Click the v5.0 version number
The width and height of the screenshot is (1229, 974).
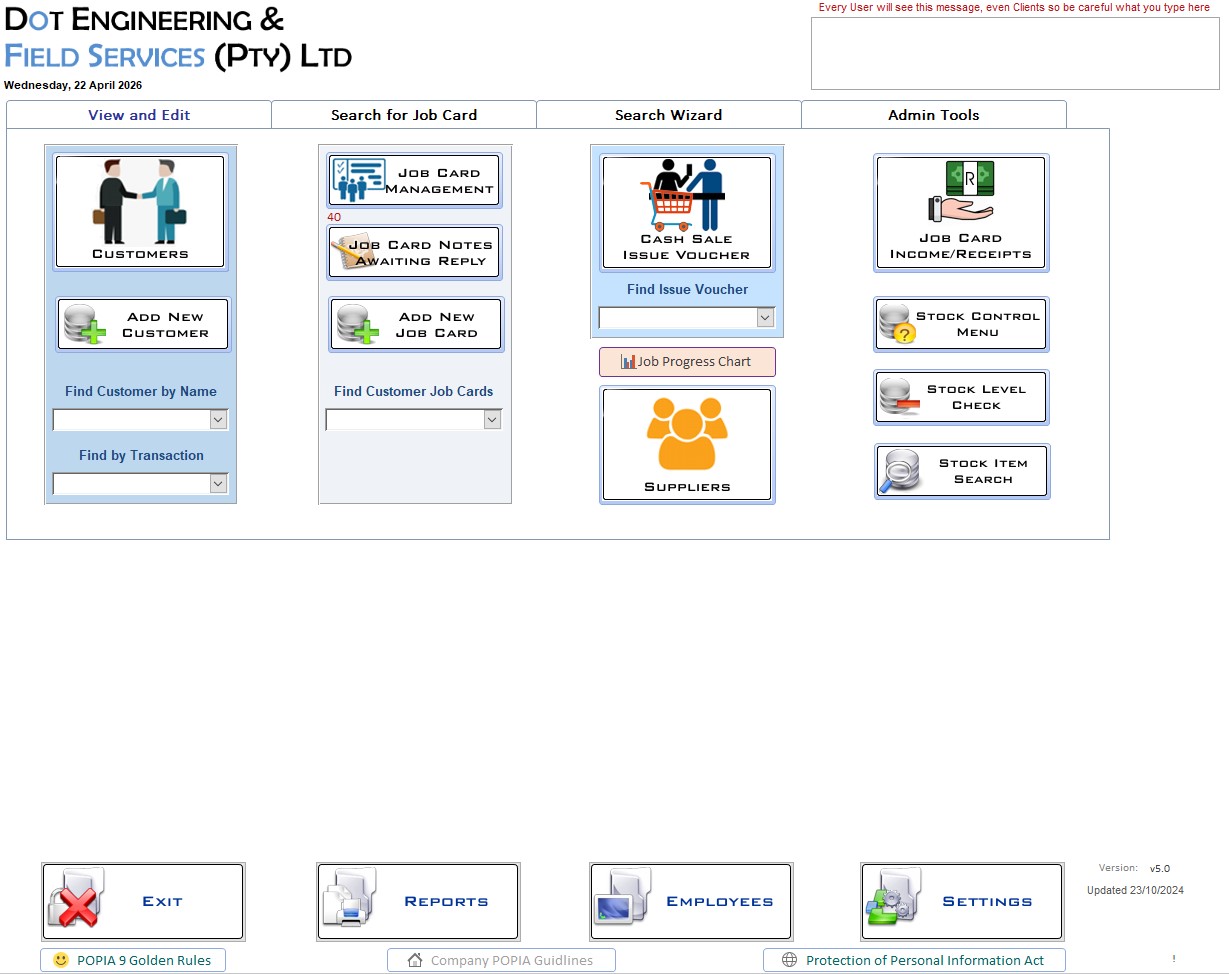tap(1160, 869)
